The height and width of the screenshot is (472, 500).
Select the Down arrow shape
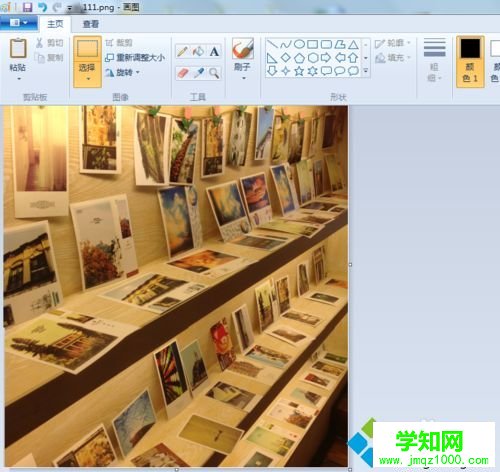click(272, 71)
